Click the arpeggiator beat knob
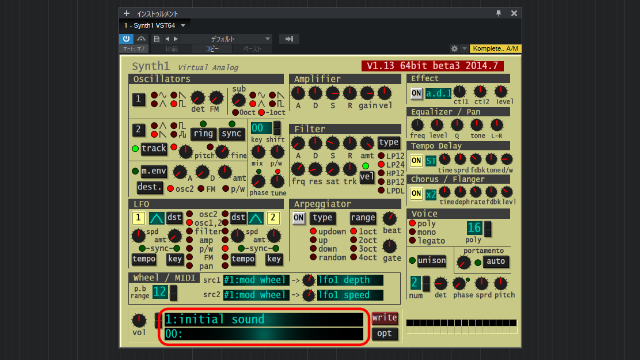Viewport: 640px width, 360px height. tap(390, 218)
